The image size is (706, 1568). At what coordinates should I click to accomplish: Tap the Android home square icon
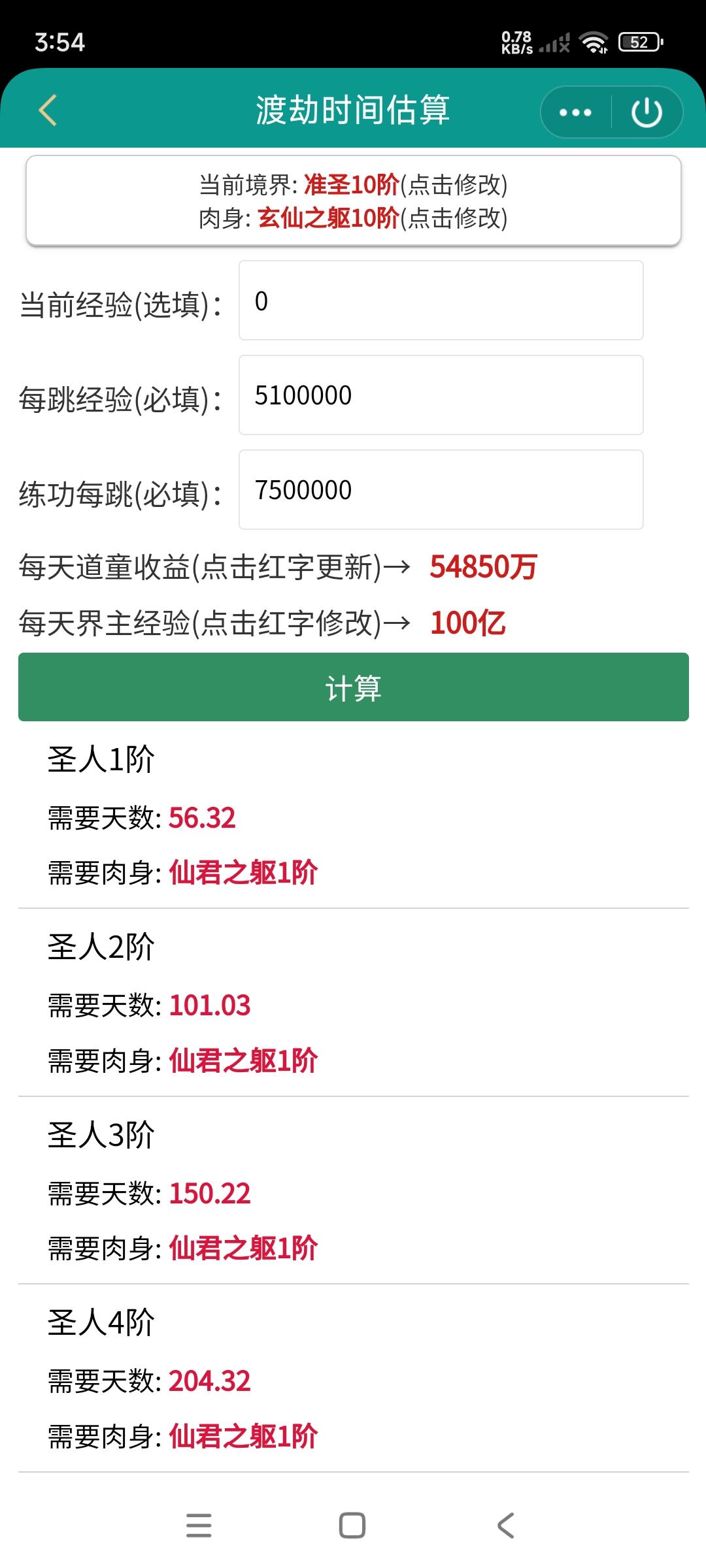(x=352, y=1526)
